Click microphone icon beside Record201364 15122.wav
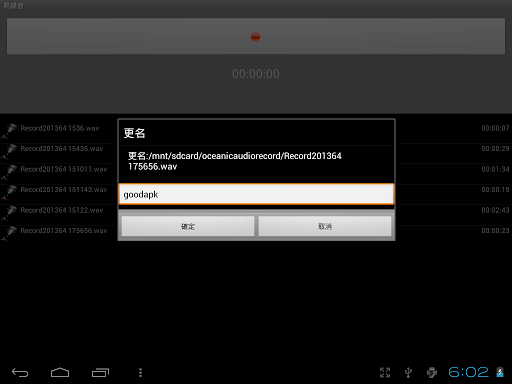 pyautogui.click(x=9, y=212)
